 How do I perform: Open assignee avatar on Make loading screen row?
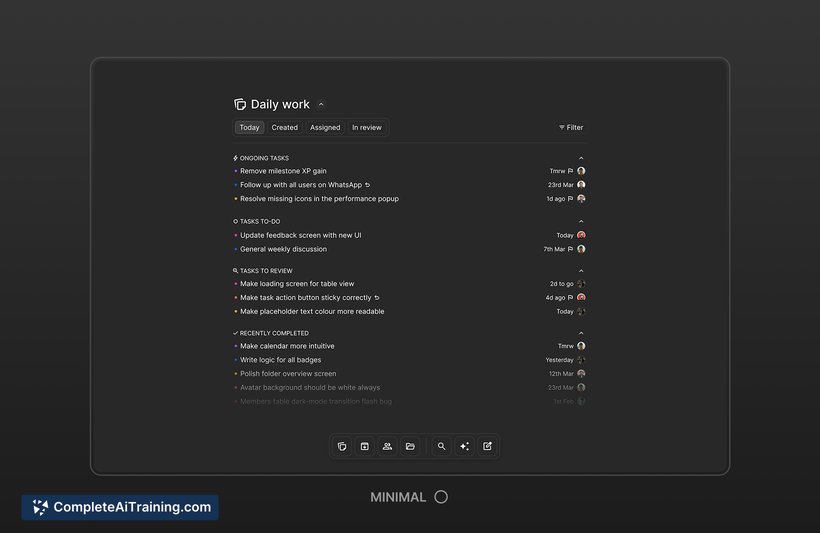click(581, 283)
